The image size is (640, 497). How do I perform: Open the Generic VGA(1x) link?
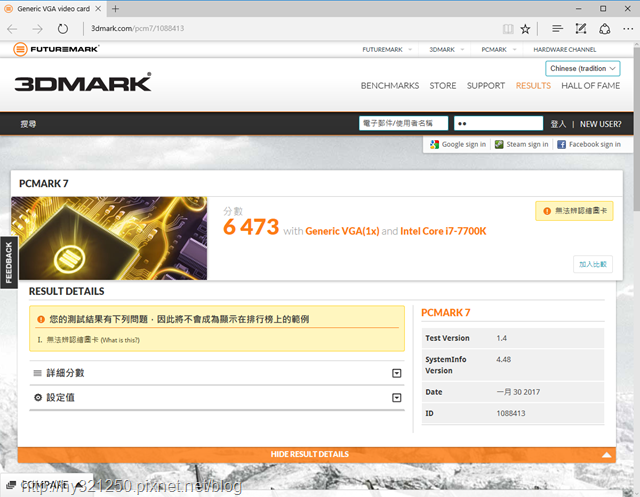coord(342,231)
